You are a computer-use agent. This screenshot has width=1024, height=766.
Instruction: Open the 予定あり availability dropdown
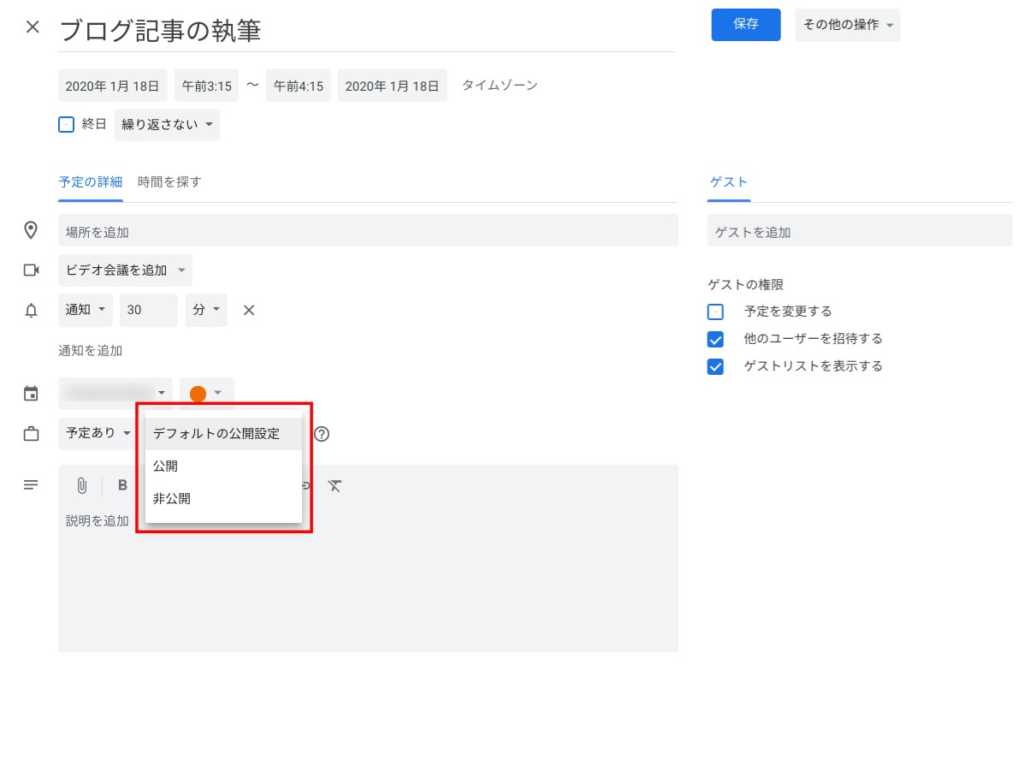(96, 434)
